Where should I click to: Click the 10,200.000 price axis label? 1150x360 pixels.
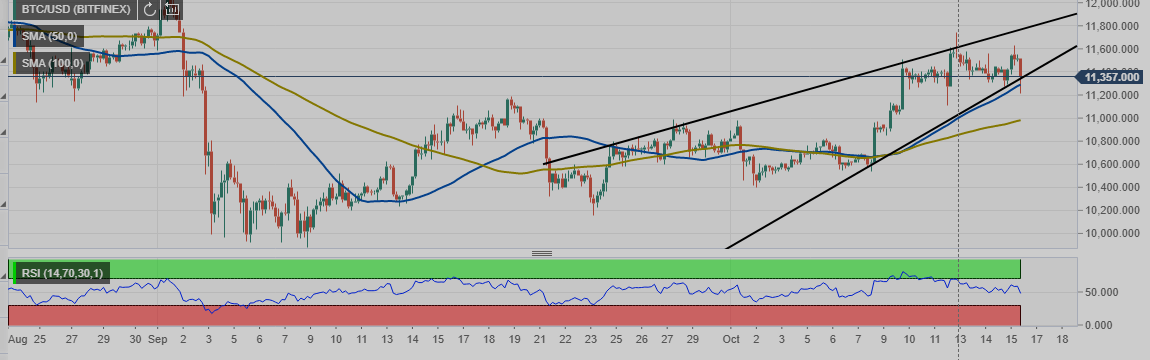point(1112,210)
